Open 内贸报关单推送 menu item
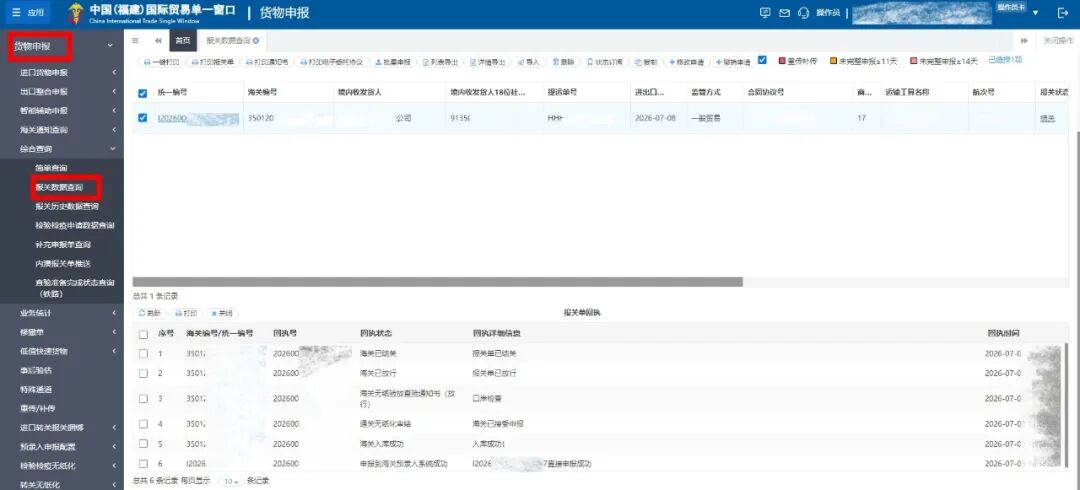Viewport: 1080px width, 490px height. (x=63, y=264)
